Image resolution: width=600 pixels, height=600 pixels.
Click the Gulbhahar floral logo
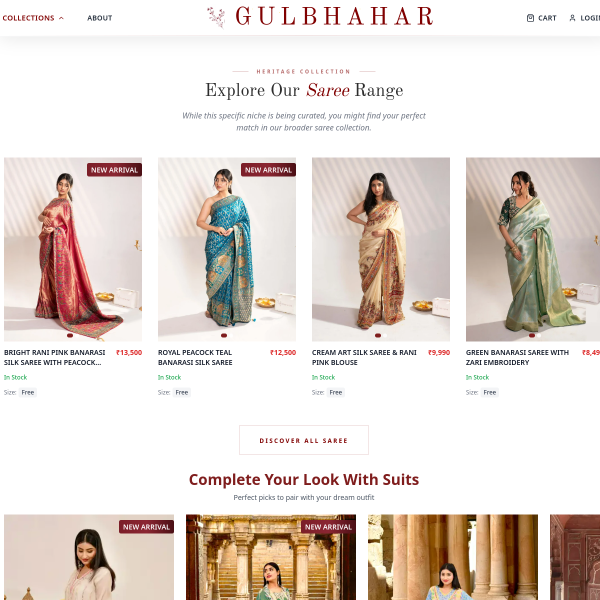[x=217, y=17]
